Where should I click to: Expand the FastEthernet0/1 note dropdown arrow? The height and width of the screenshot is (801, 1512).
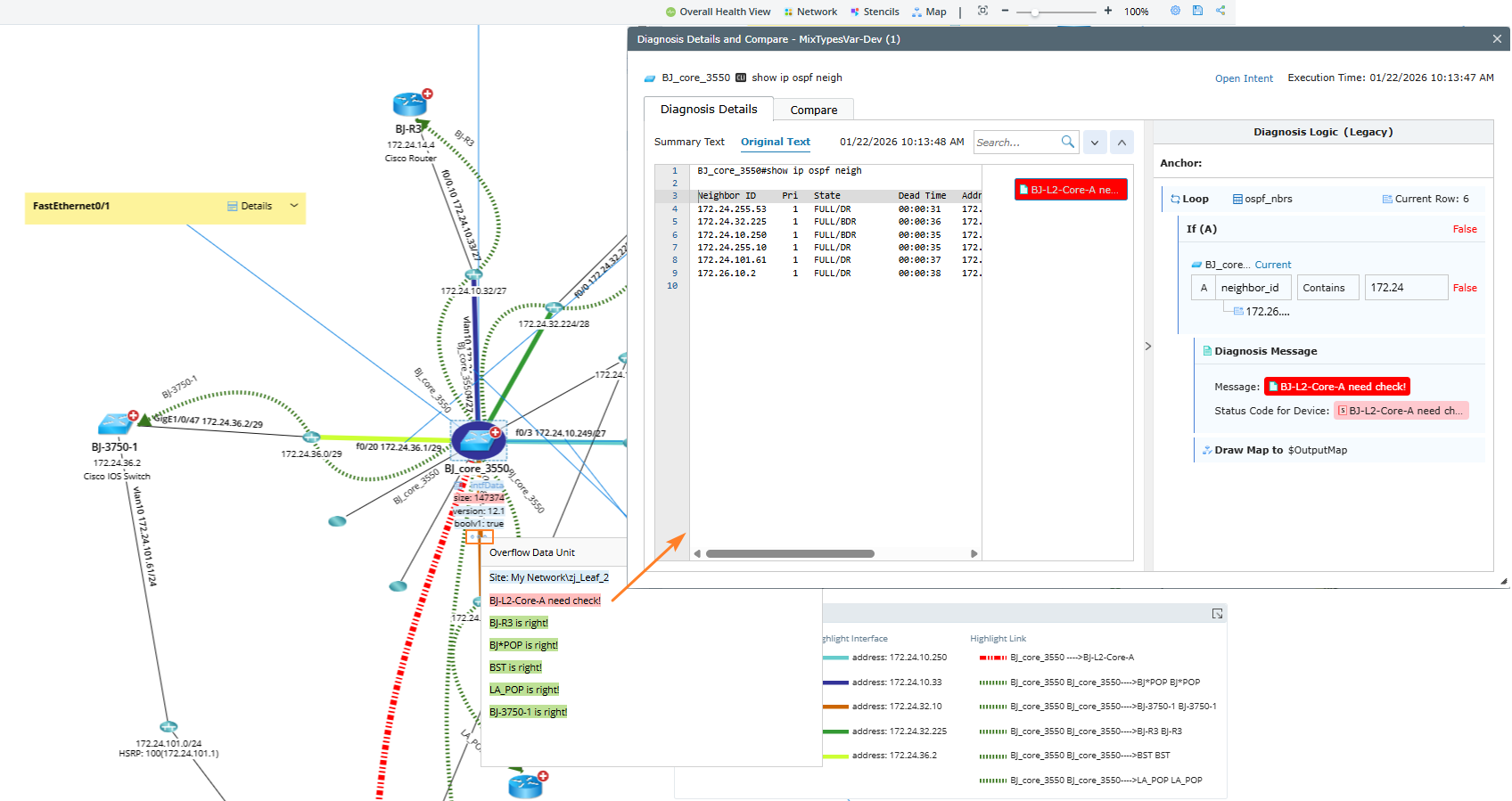point(294,206)
